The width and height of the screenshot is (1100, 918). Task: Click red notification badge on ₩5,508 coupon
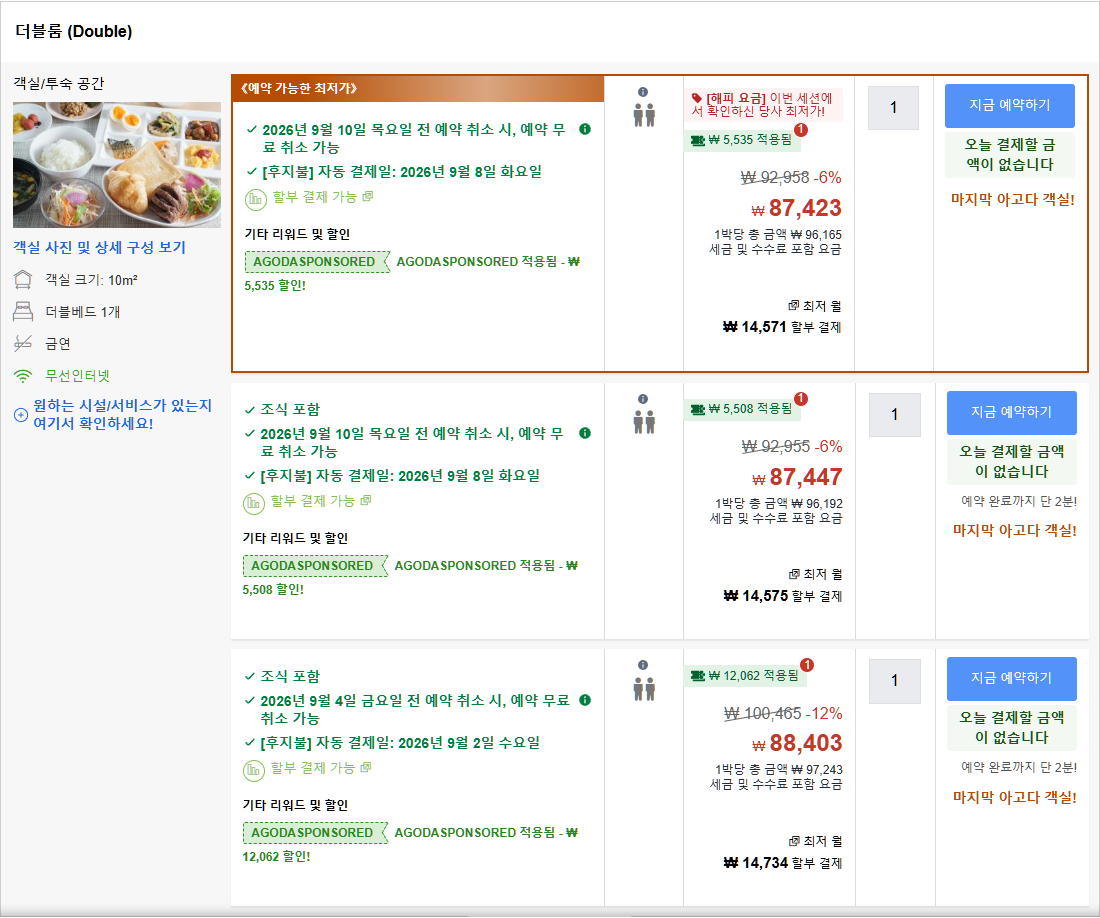[x=801, y=398]
